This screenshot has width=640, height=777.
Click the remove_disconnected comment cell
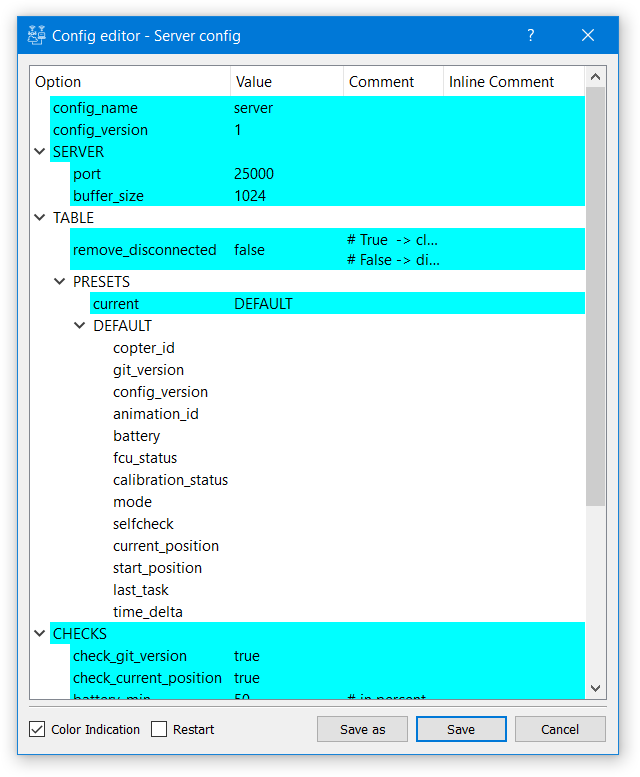coord(393,249)
